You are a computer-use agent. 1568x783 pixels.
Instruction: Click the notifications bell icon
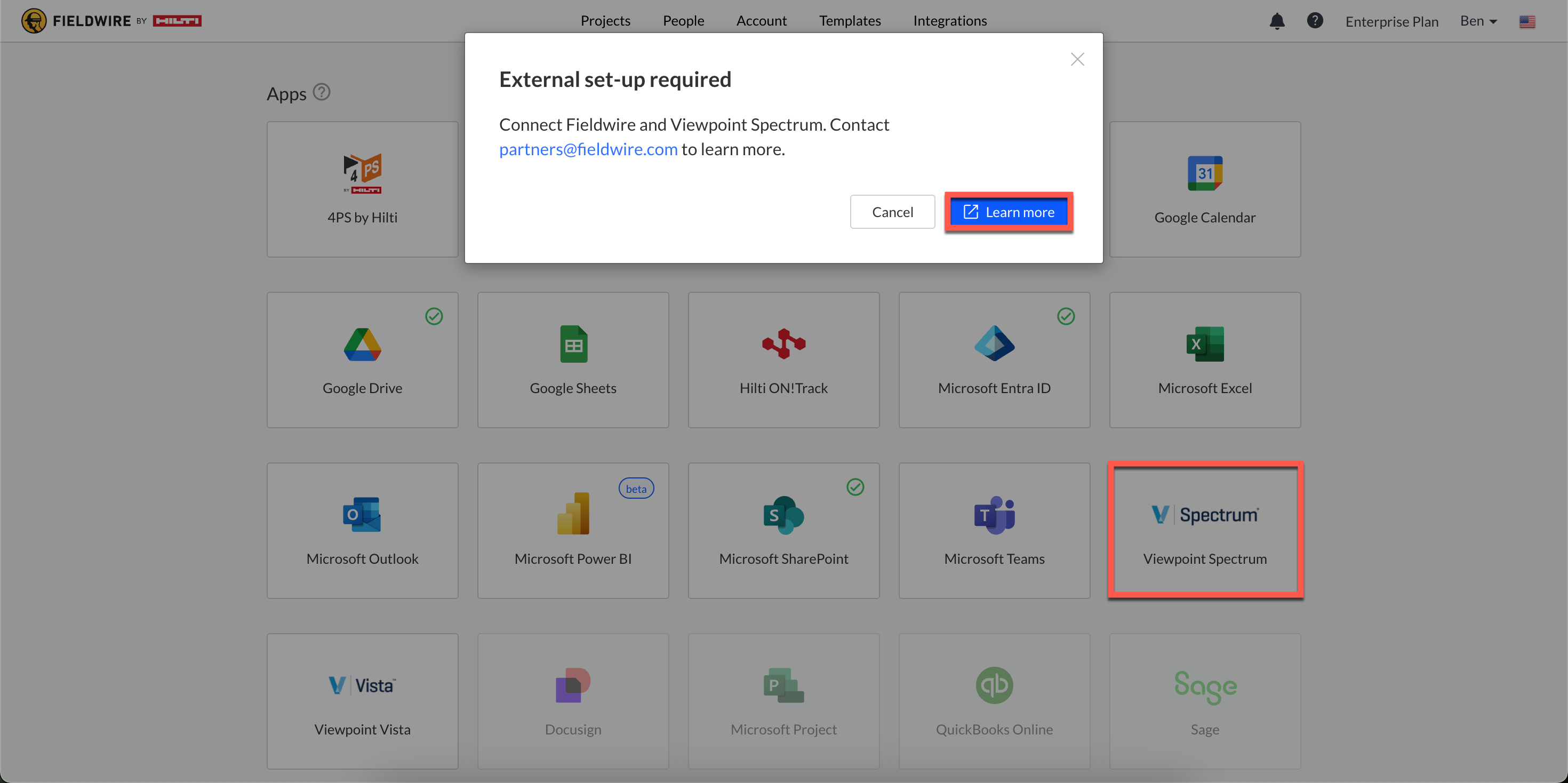[1276, 21]
